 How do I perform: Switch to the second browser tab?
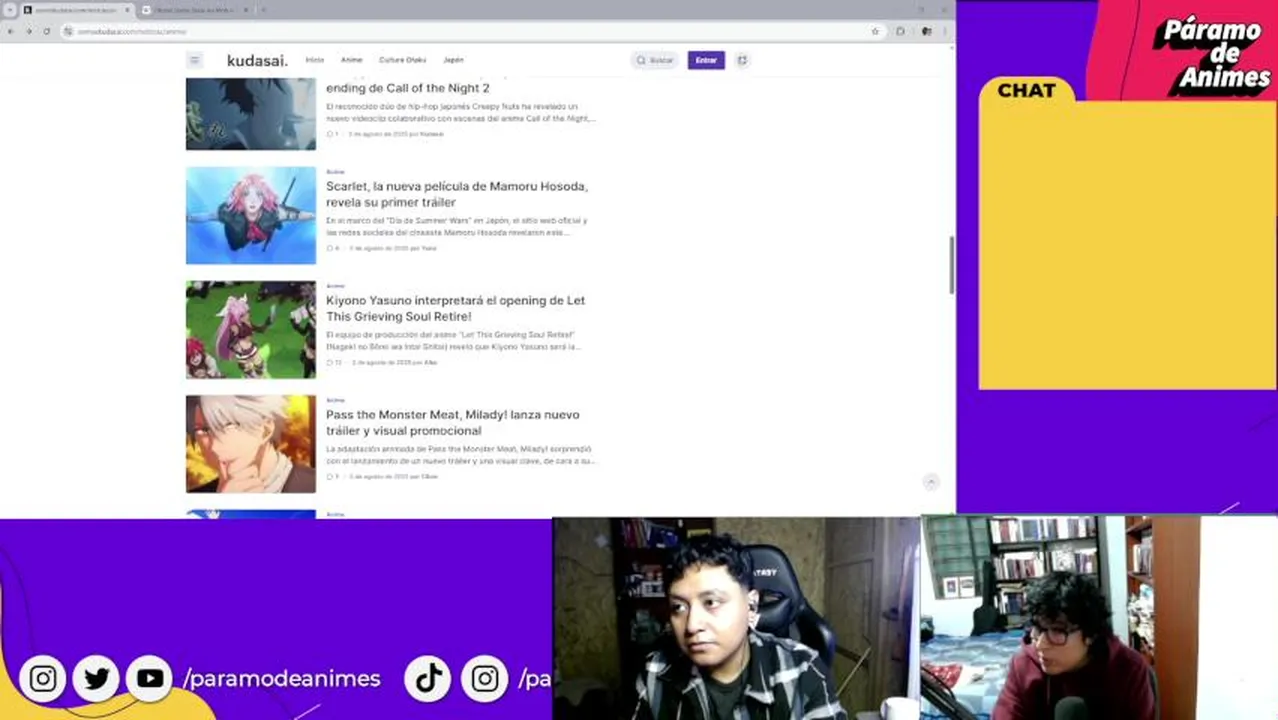(192, 10)
